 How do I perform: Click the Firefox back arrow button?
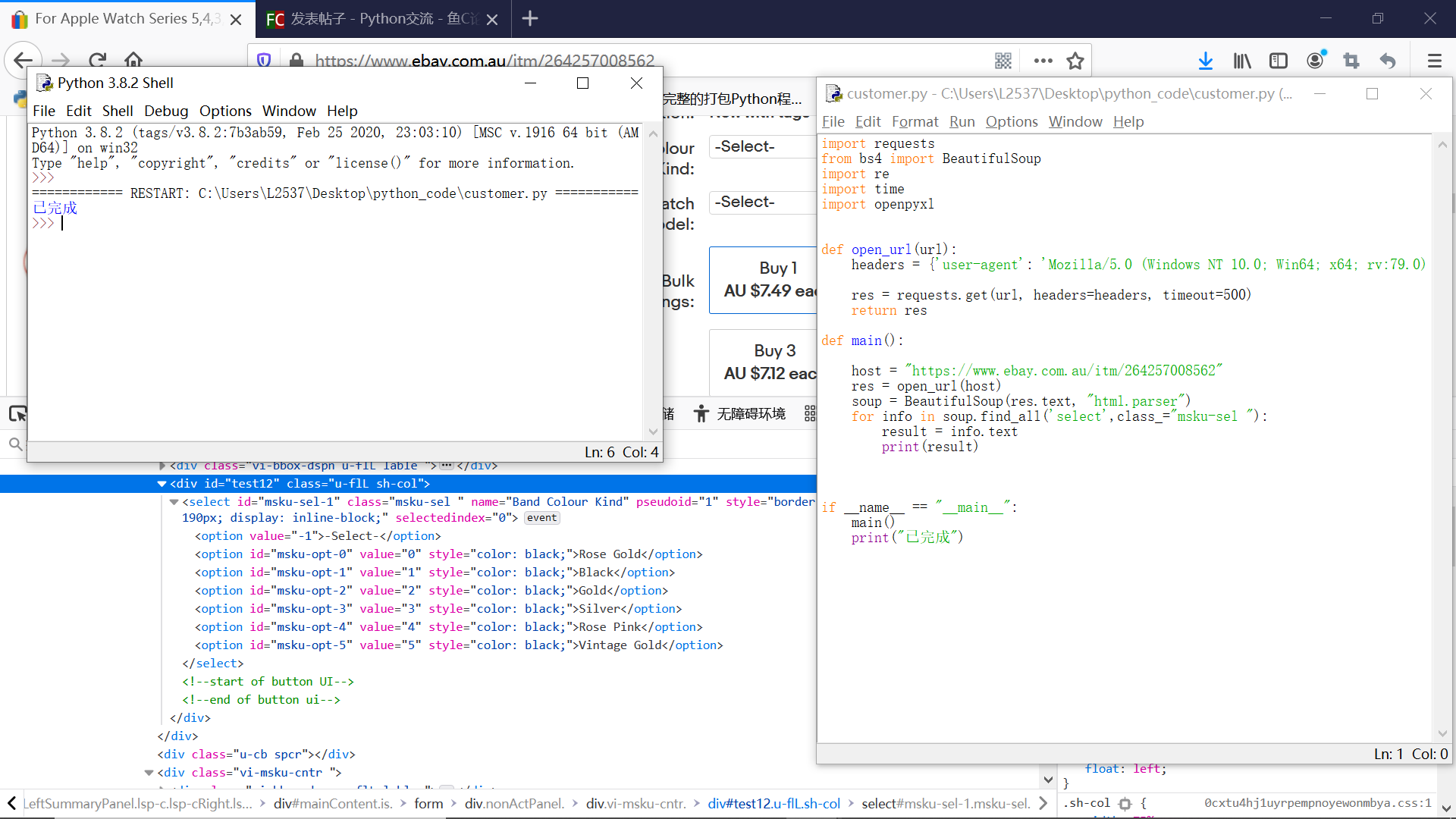point(23,60)
